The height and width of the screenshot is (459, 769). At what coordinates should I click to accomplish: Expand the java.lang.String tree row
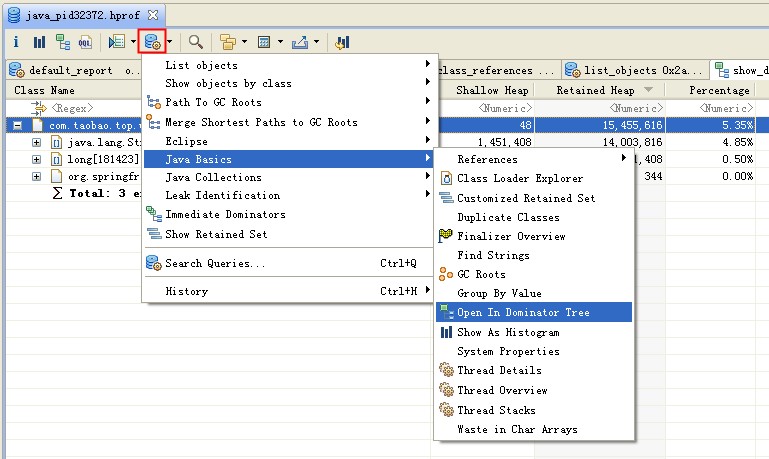pyautogui.click(x=37, y=143)
